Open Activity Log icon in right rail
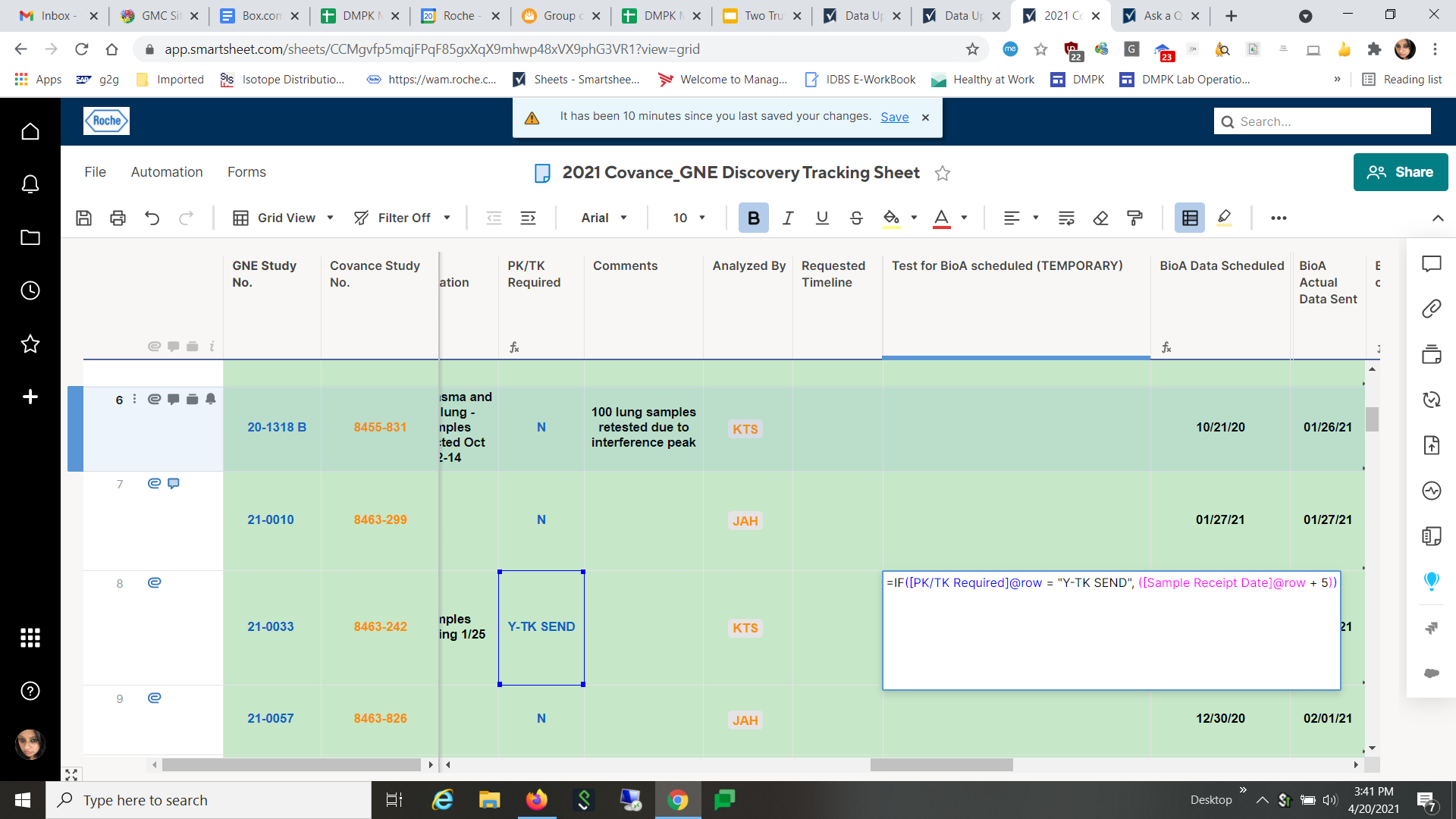The height and width of the screenshot is (819, 1456). point(1432,491)
